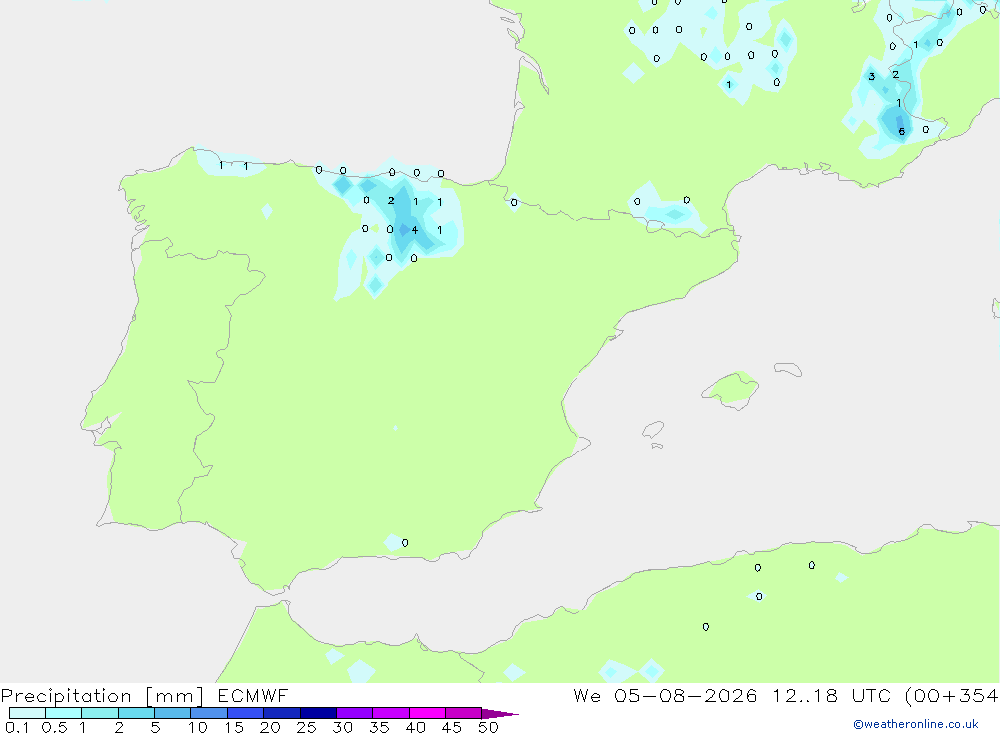Pick the 10–15 mm legend color swatch
The height and width of the screenshot is (733, 1000).
pyautogui.click(x=209, y=713)
